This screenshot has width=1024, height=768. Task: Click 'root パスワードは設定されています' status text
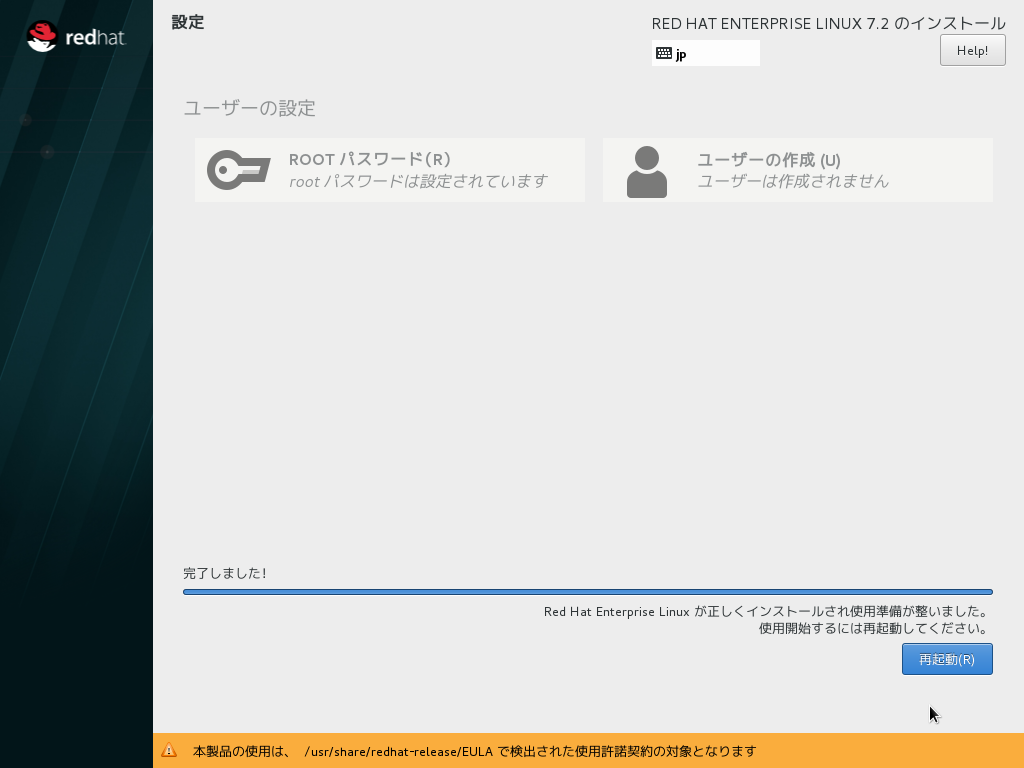[418, 181]
